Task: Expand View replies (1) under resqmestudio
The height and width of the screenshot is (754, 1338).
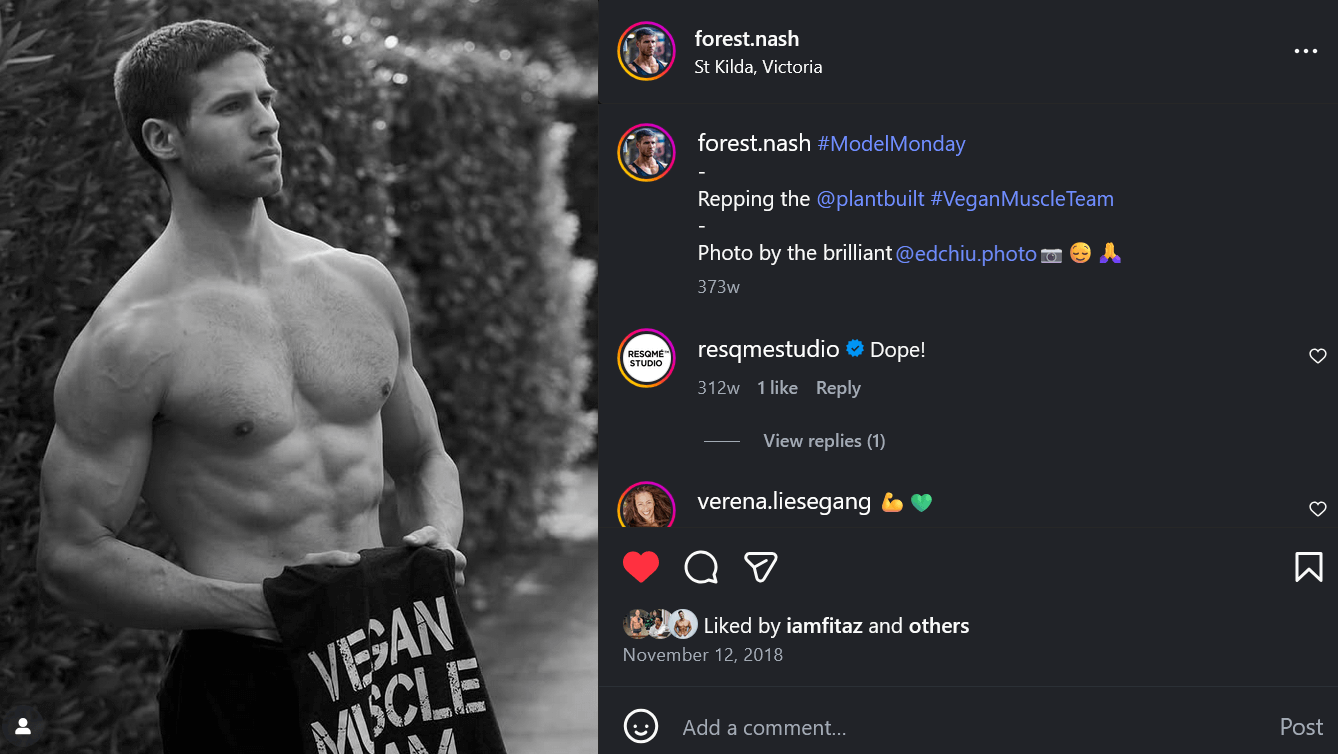Action: click(824, 441)
